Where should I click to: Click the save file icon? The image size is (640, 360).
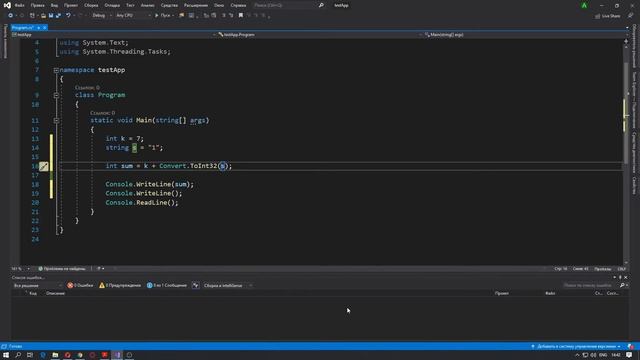[x=51, y=16]
